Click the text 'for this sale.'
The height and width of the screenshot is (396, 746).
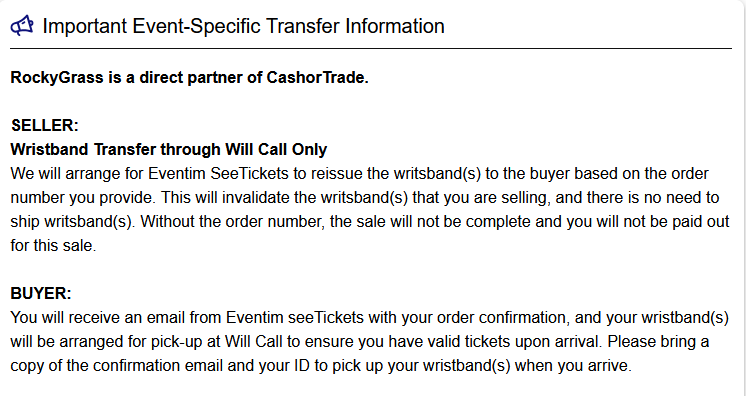53,246
